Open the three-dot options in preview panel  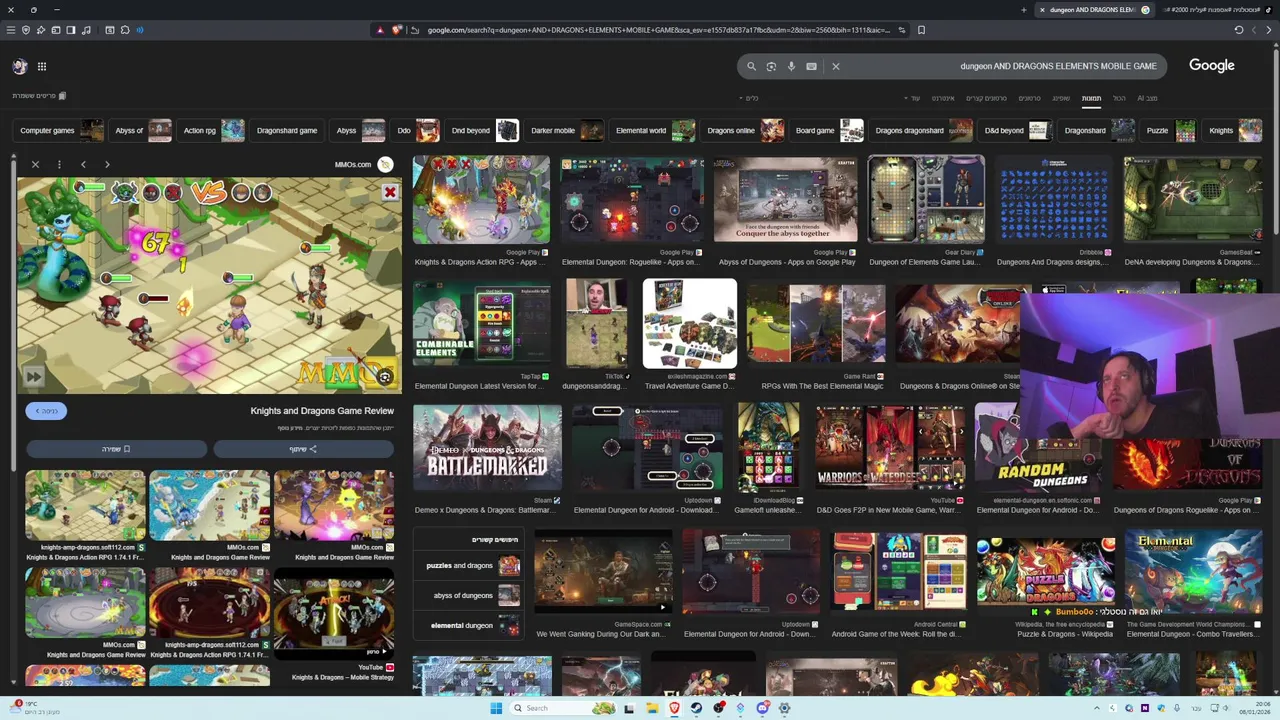(59, 164)
